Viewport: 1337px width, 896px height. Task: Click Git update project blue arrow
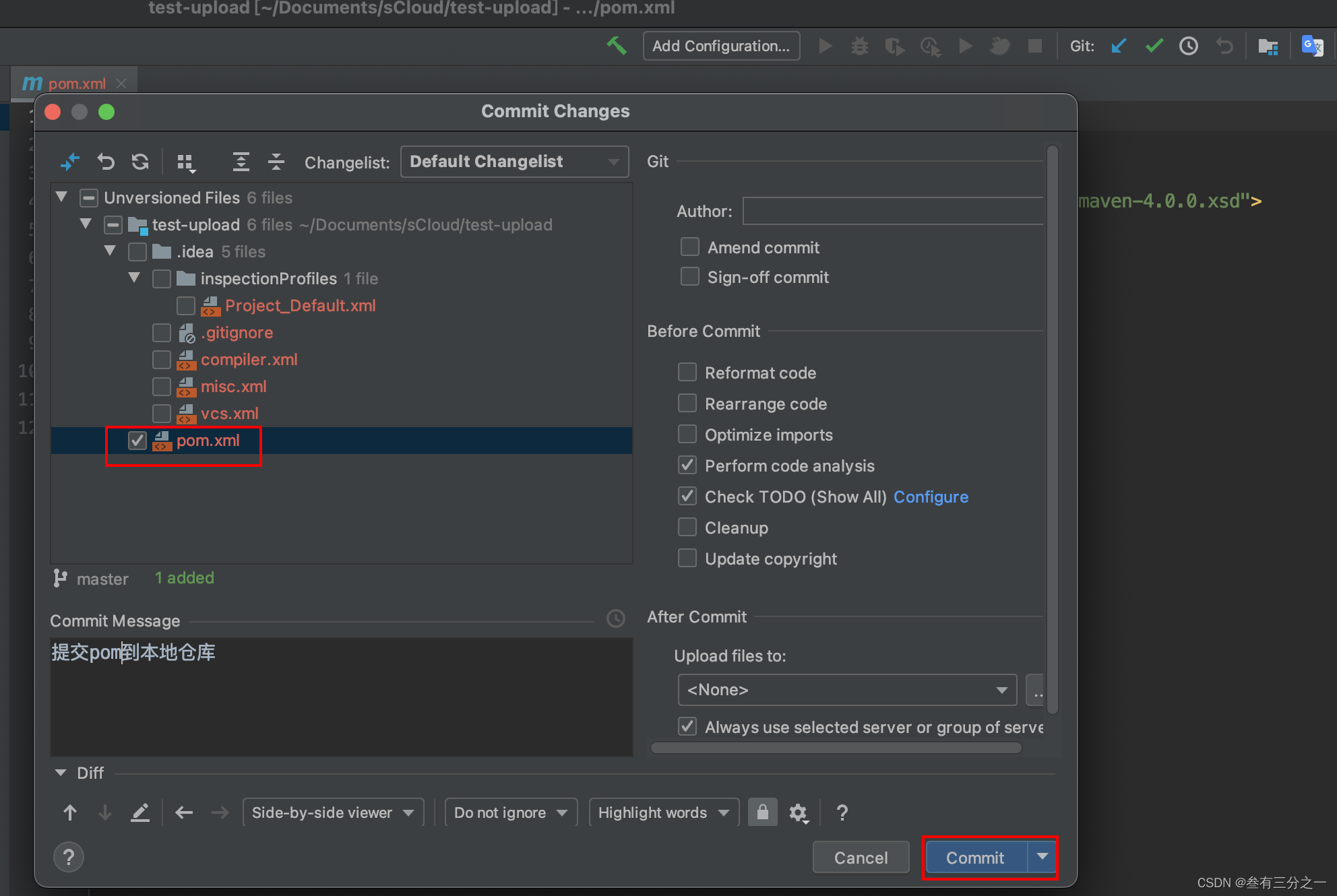(1119, 46)
